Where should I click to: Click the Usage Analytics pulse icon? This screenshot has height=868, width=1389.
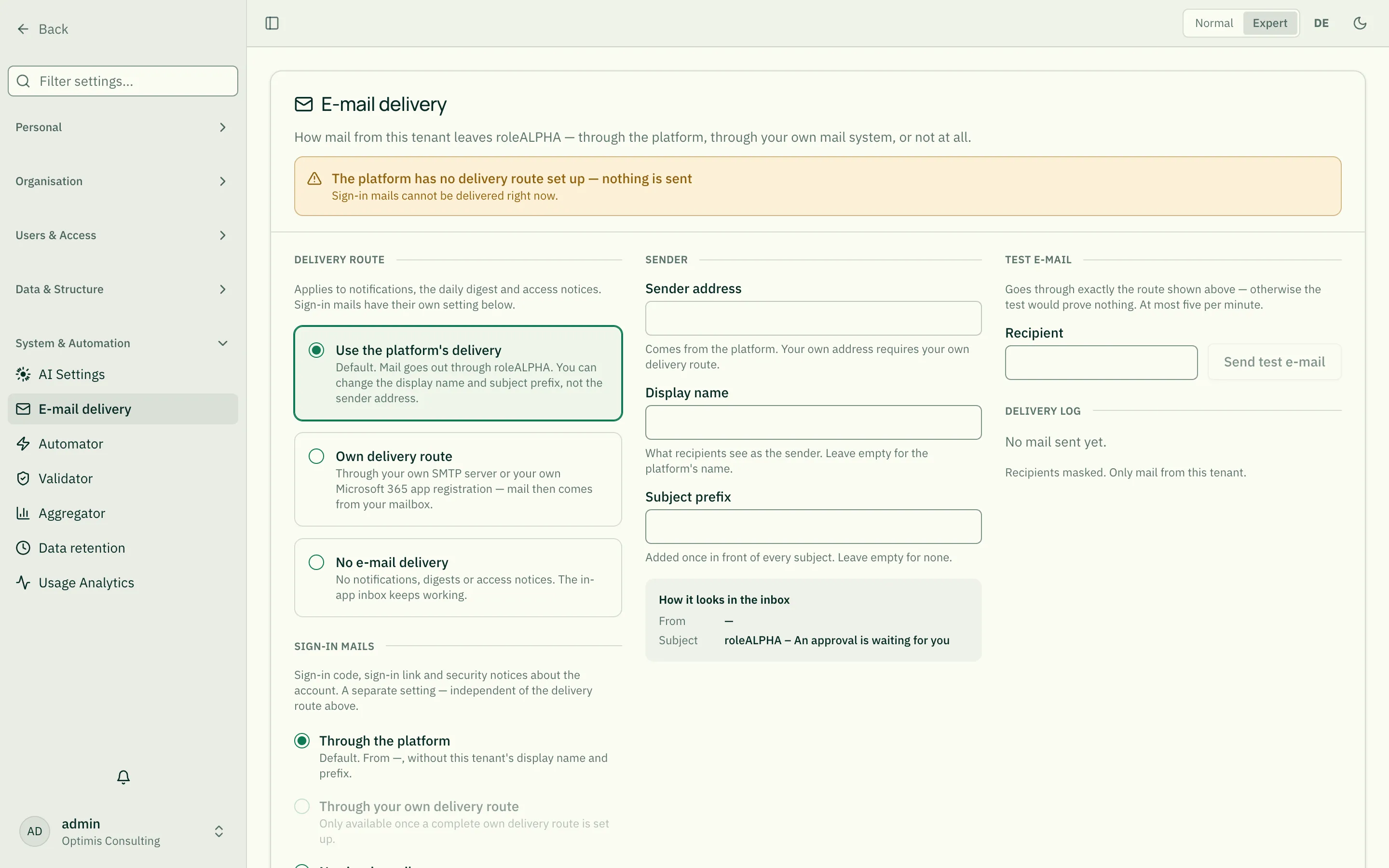pyautogui.click(x=23, y=583)
